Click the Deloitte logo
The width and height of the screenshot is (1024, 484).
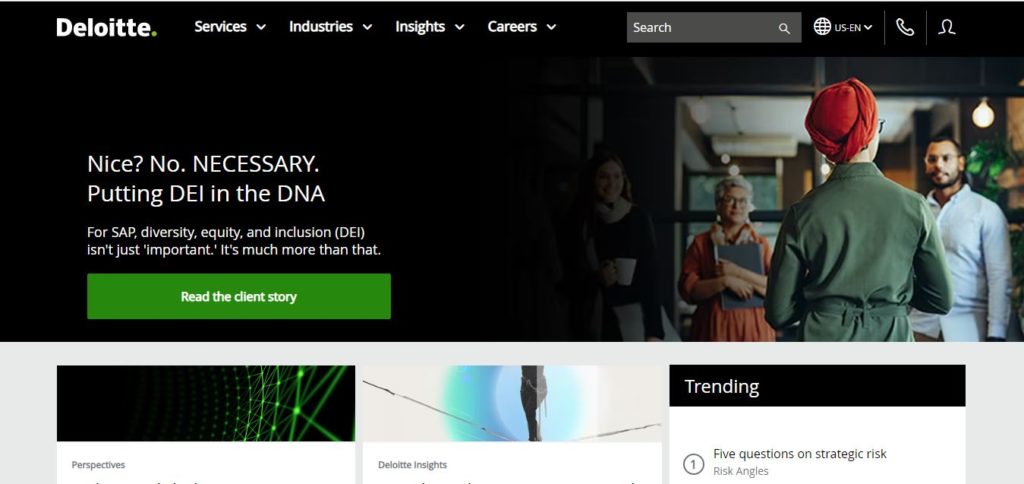coord(106,27)
